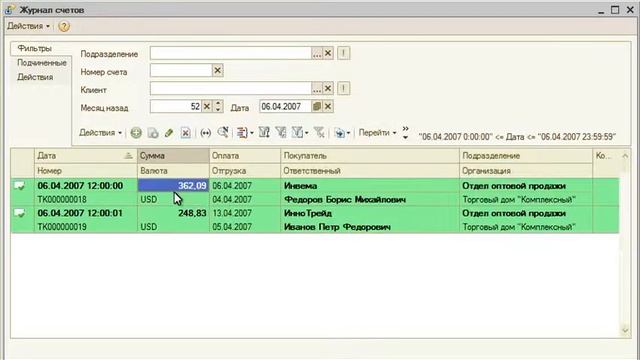This screenshot has height=360, width=640.
Task: Select the sum cell 248,83
Action: pos(173,213)
